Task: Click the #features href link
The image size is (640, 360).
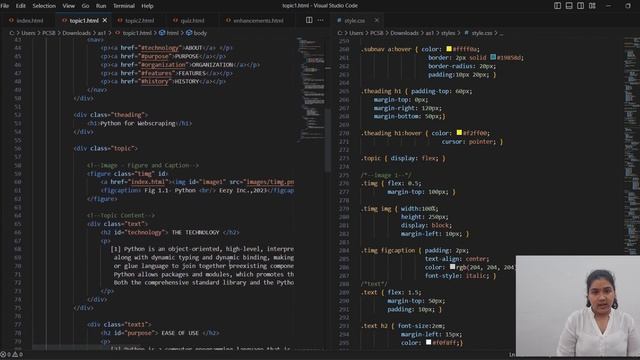Action: tap(156, 73)
